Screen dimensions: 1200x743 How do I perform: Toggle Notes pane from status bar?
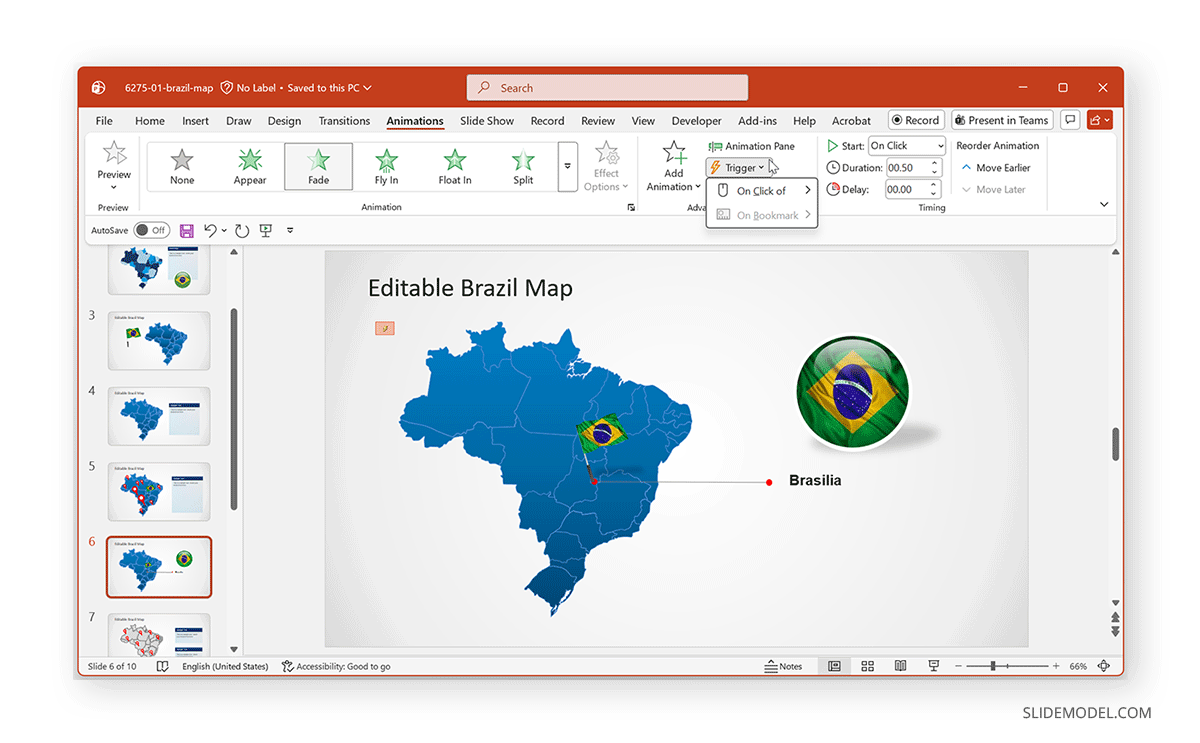pos(783,666)
